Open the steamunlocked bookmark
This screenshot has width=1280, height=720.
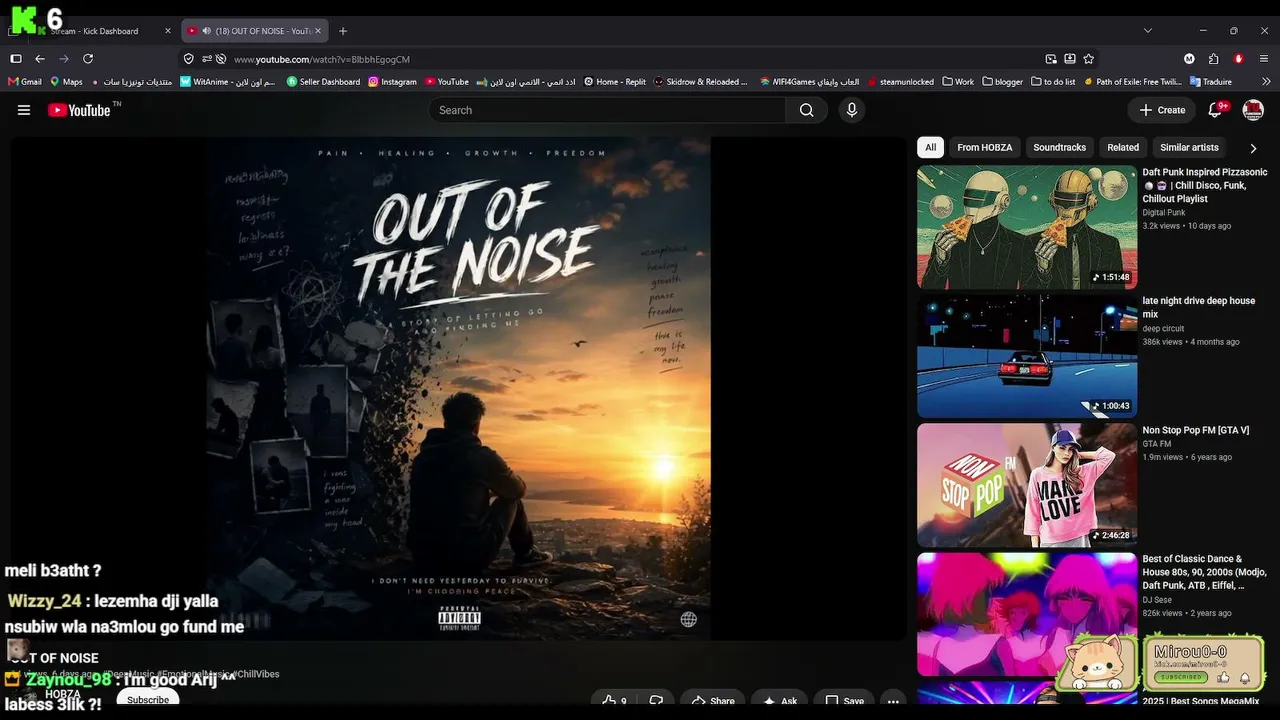tap(901, 82)
